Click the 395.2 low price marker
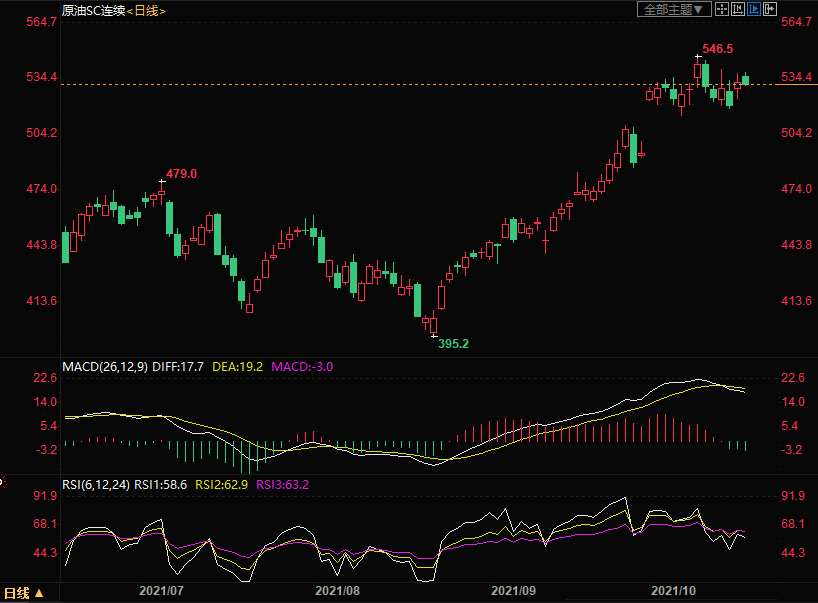This screenshot has height=603, width=818. [x=453, y=343]
